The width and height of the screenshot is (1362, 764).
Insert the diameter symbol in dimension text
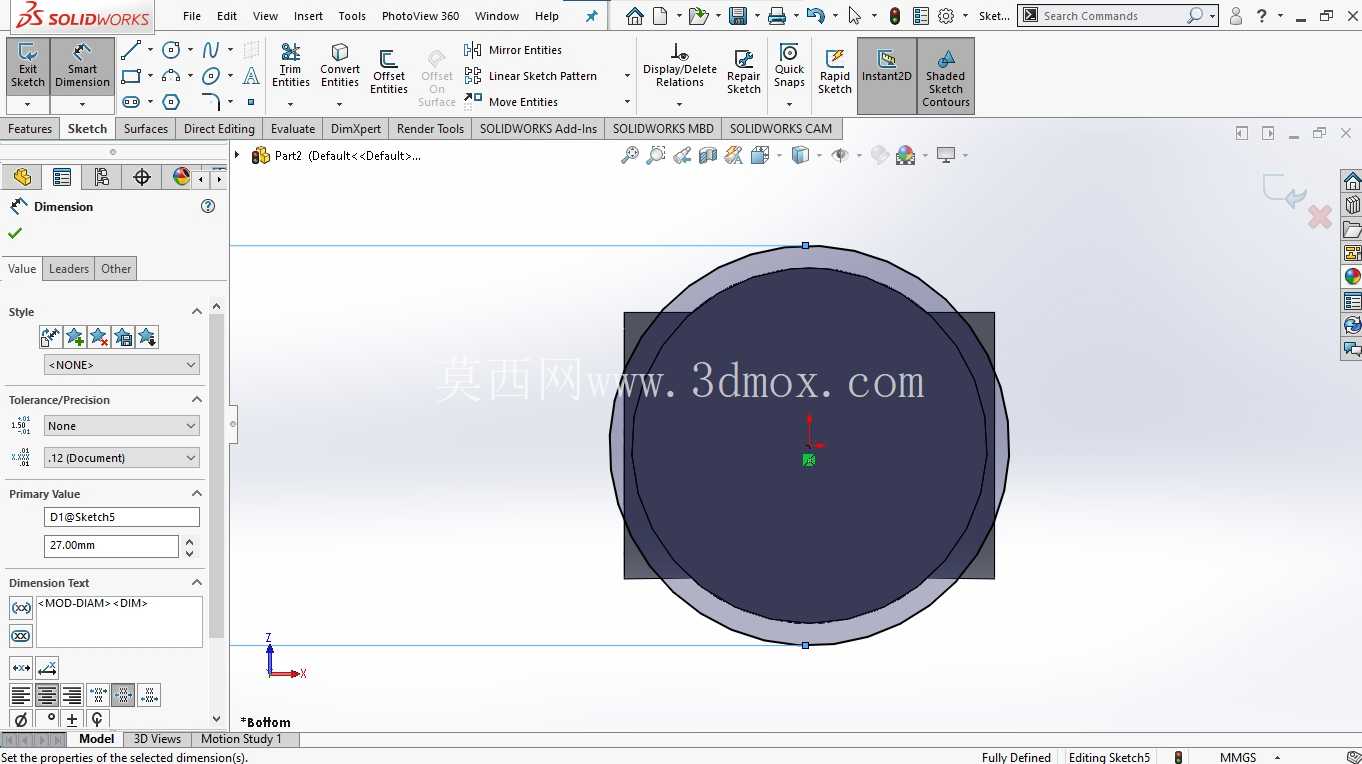tap(21, 719)
